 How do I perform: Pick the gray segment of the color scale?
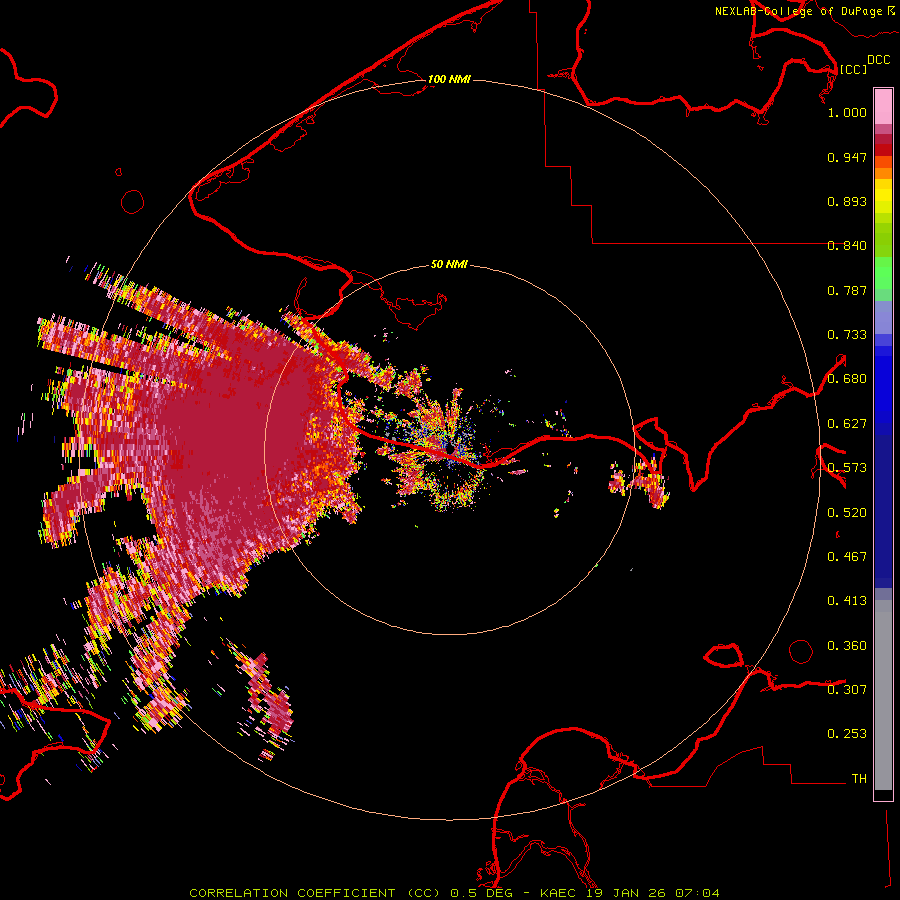[883, 695]
